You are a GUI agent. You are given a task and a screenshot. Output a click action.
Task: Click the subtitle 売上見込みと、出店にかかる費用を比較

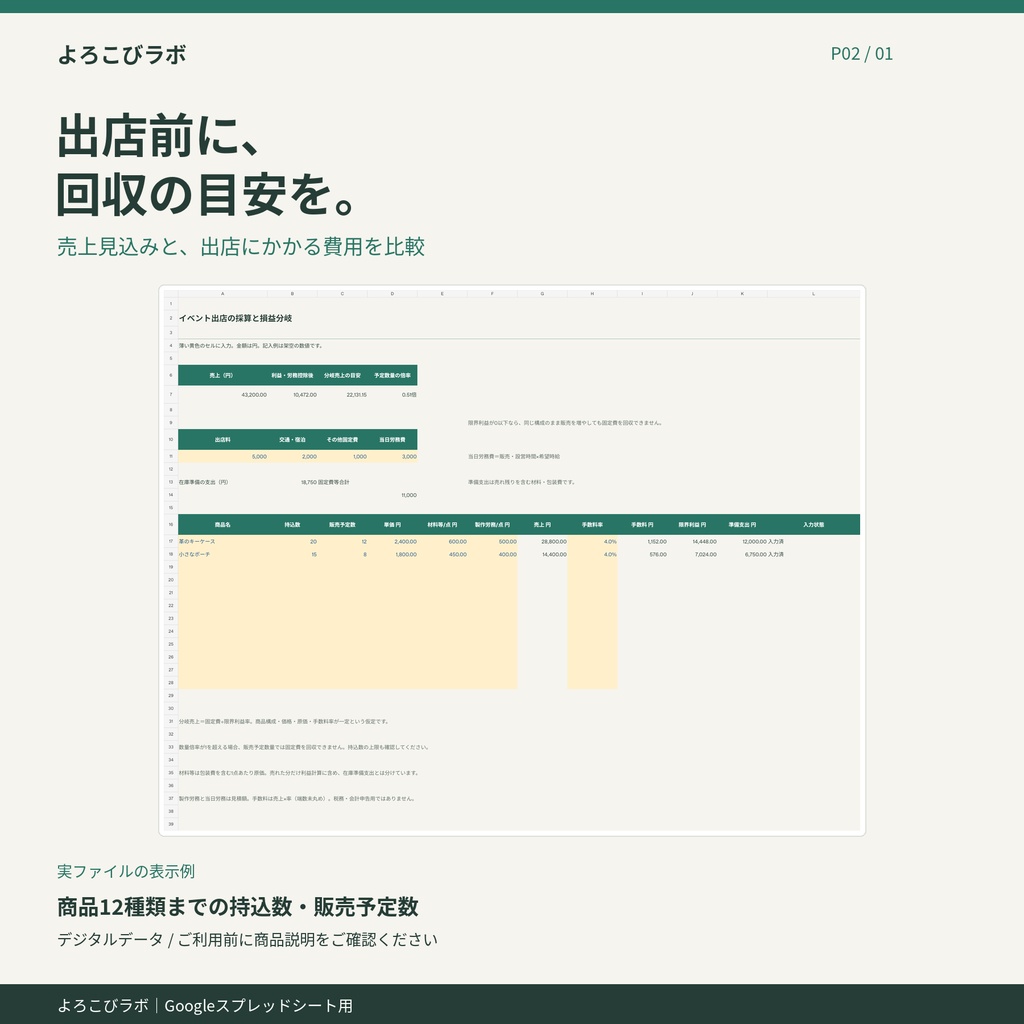(x=241, y=247)
